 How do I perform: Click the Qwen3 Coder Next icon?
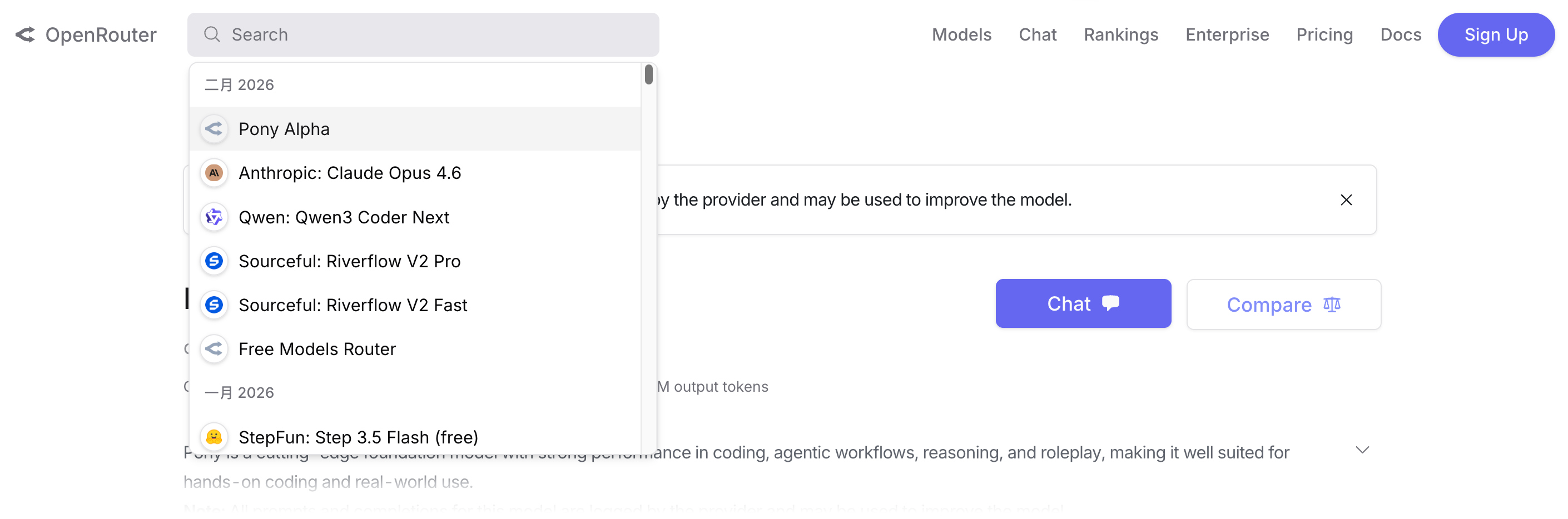pos(214,217)
